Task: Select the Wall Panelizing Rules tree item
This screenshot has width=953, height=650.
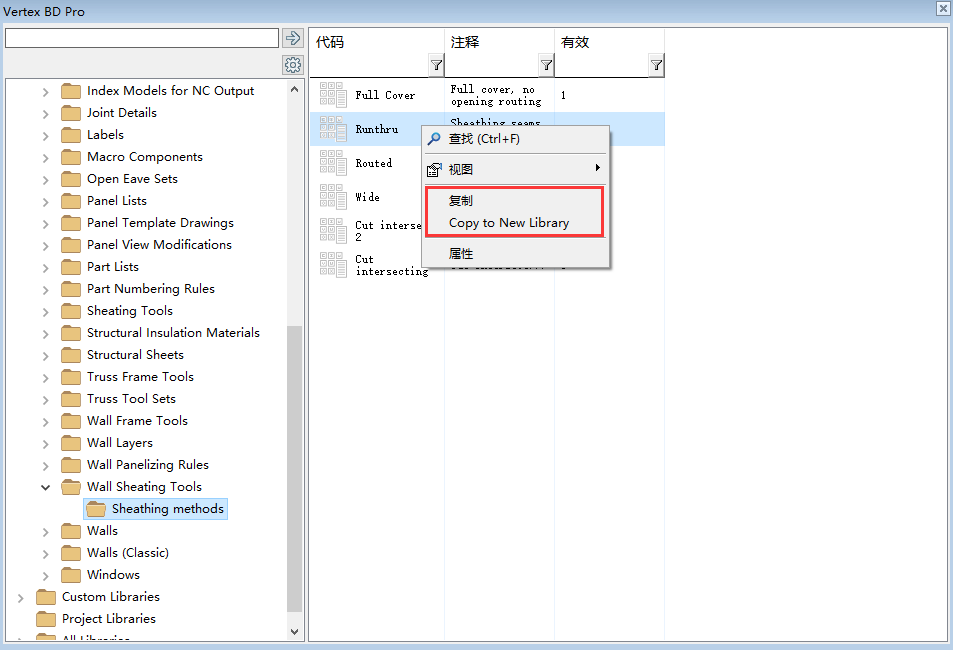Action: (148, 465)
